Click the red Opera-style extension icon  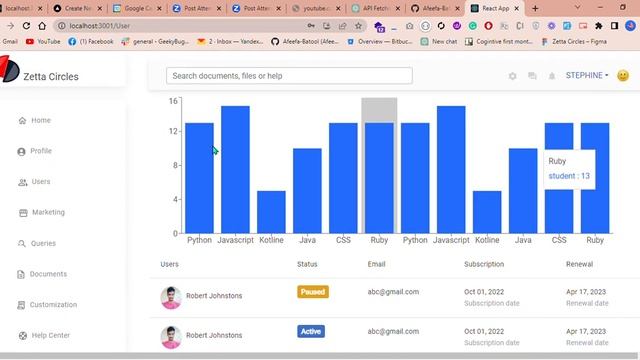(x=489, y=26)
